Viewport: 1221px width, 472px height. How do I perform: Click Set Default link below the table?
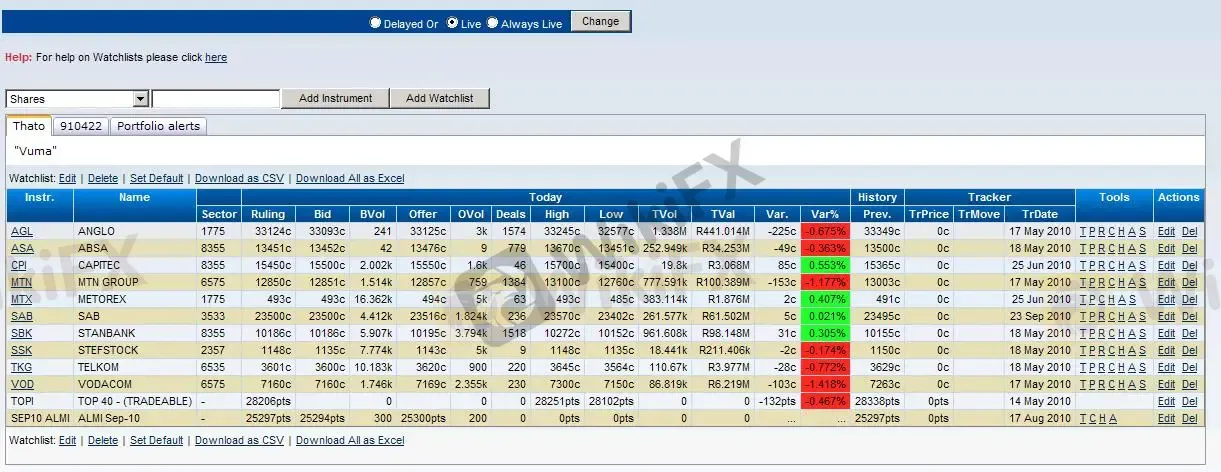pos(157,440)
